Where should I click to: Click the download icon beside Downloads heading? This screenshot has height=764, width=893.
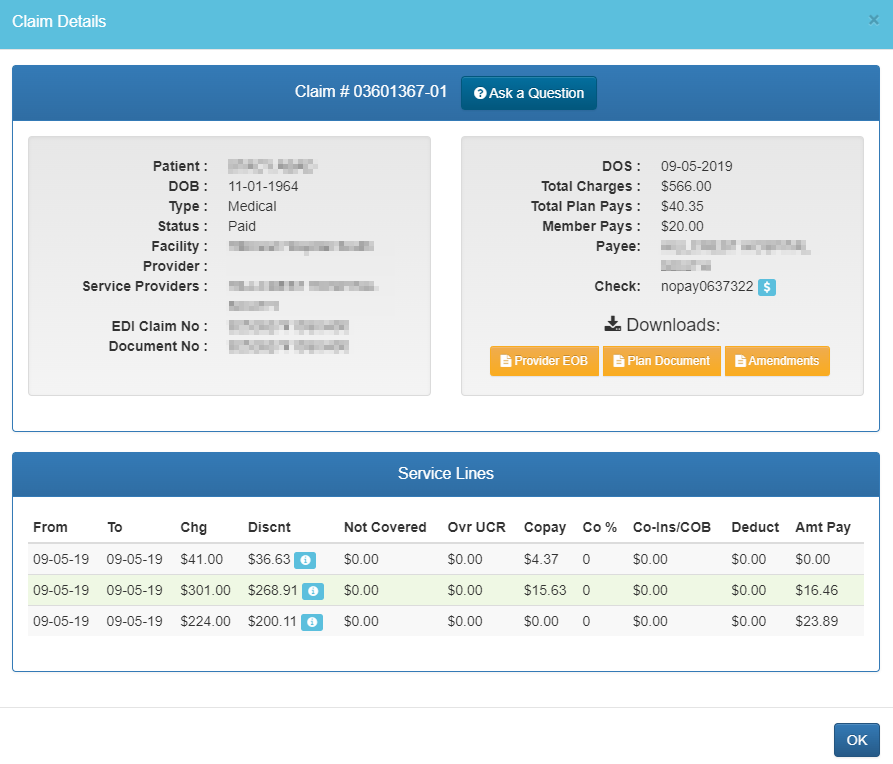coord(612,324)
